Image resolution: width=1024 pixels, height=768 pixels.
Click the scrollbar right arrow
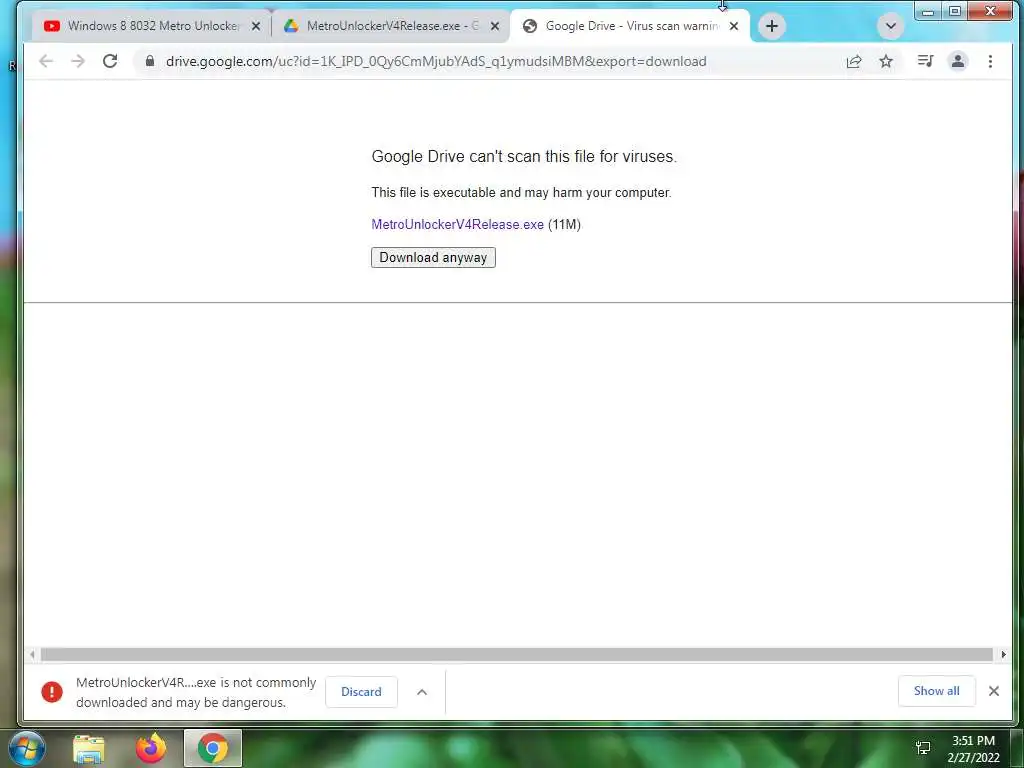click(x=1004, y=654)
